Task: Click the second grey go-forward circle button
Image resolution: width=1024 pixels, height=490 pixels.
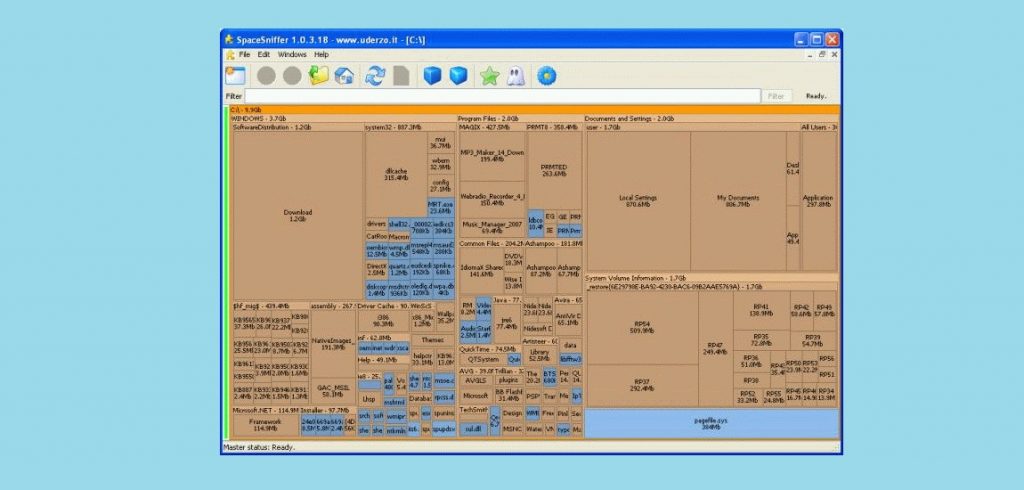Action: (292, 76)
